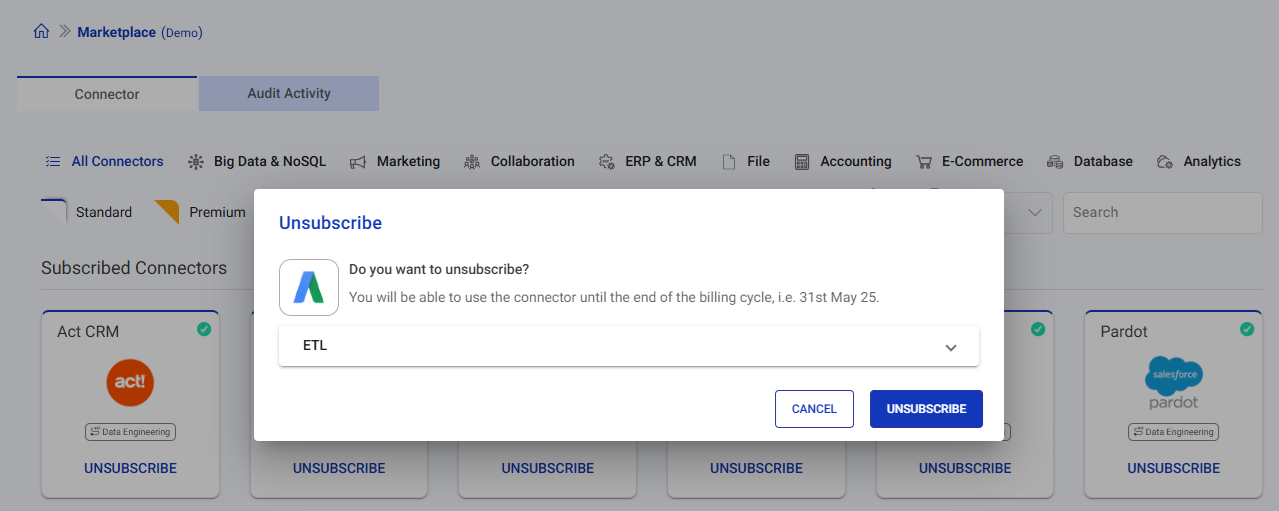This screenshot has height=511, width=1279.
Task: Click the Pardot card title
Action: point(1124,331)
